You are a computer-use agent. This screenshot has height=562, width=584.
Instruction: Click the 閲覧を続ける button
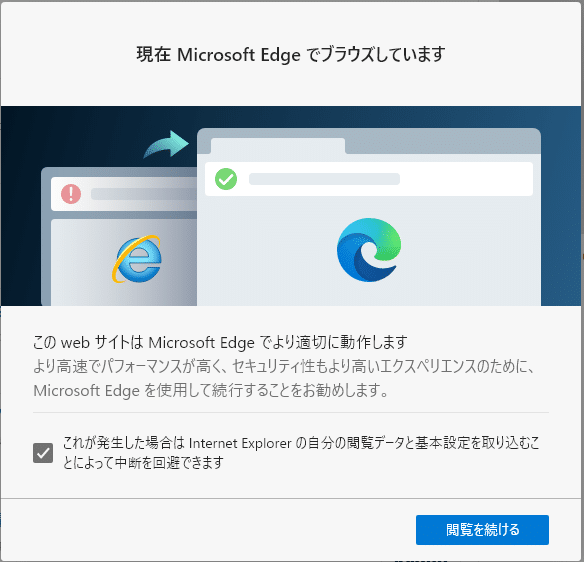(482, 530)
